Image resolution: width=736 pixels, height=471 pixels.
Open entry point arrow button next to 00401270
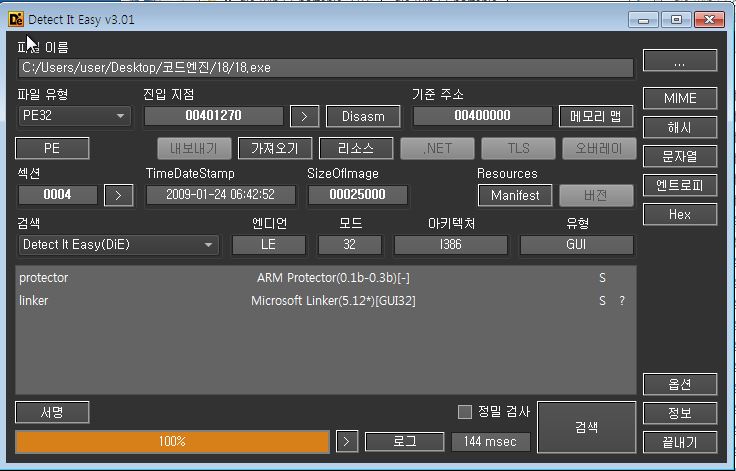pos(304,116)
